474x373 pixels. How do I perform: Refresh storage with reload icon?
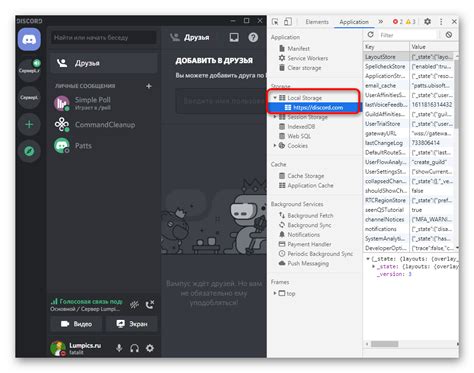coord(370,35)
